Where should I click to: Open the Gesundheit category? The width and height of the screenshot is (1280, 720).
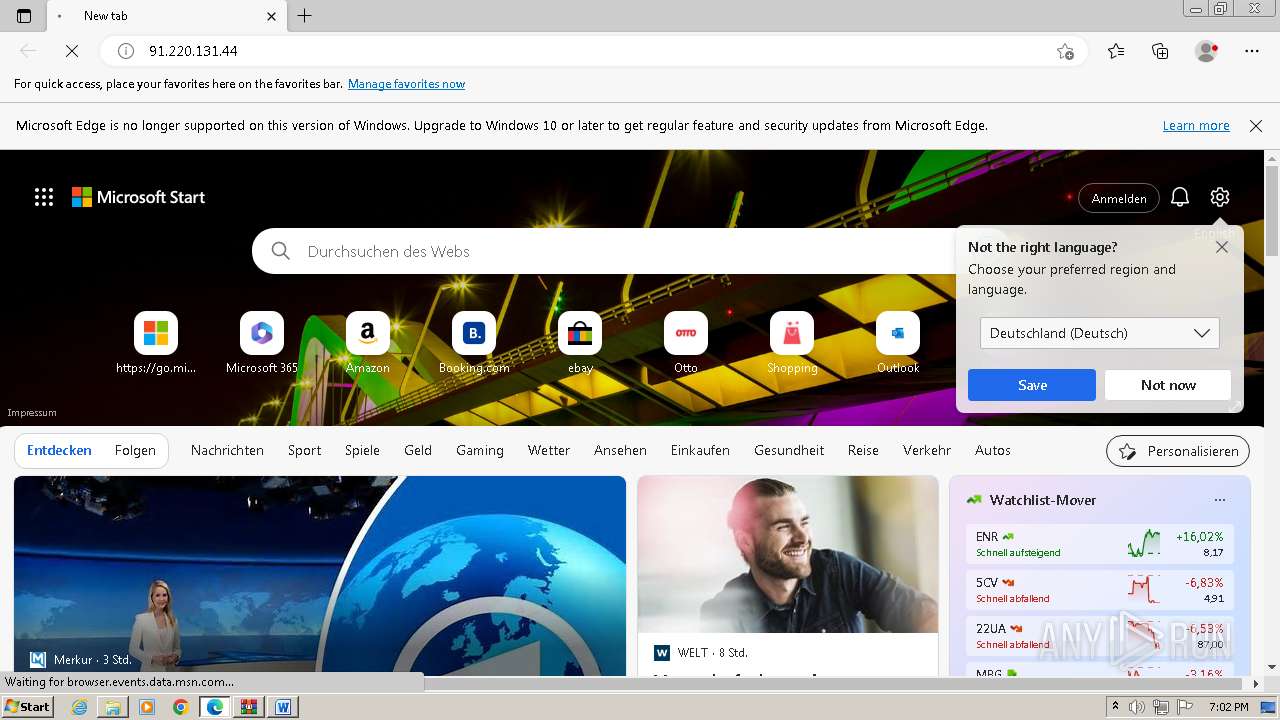pyautogui.click(x=789, y=450)
